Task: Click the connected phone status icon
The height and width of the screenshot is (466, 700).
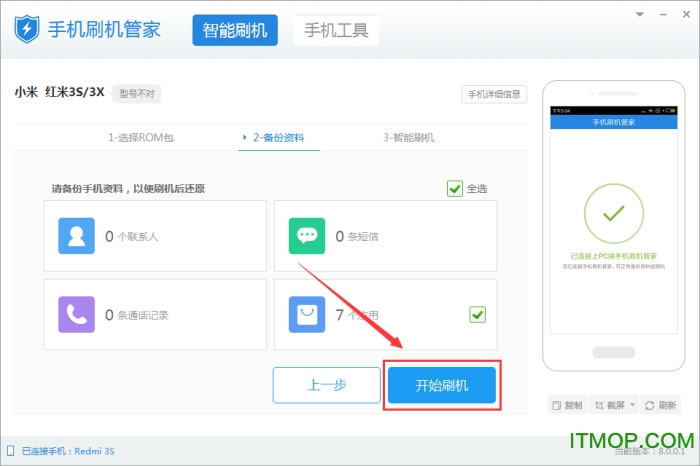Action: click(11, 451)
